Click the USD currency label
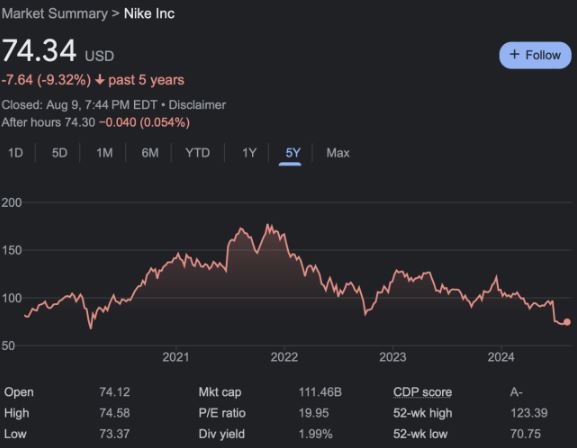This screenshot has width=577, height=448. [99, 56]
